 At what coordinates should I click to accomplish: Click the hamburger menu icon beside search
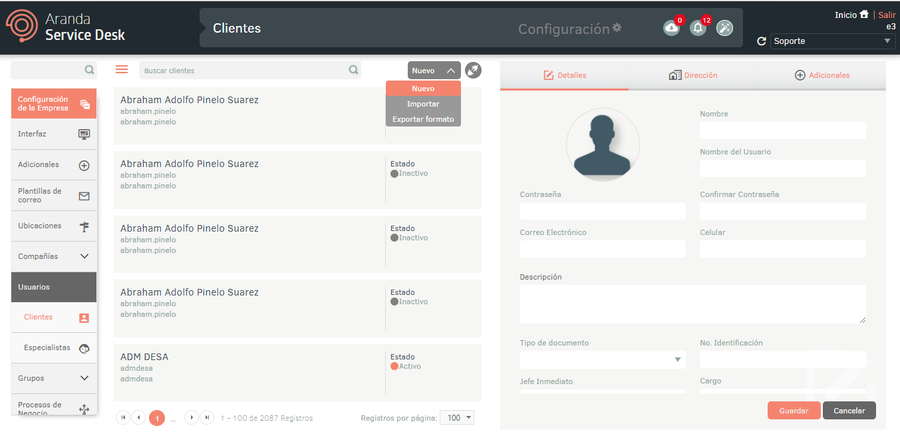click(x=122, y=70)
